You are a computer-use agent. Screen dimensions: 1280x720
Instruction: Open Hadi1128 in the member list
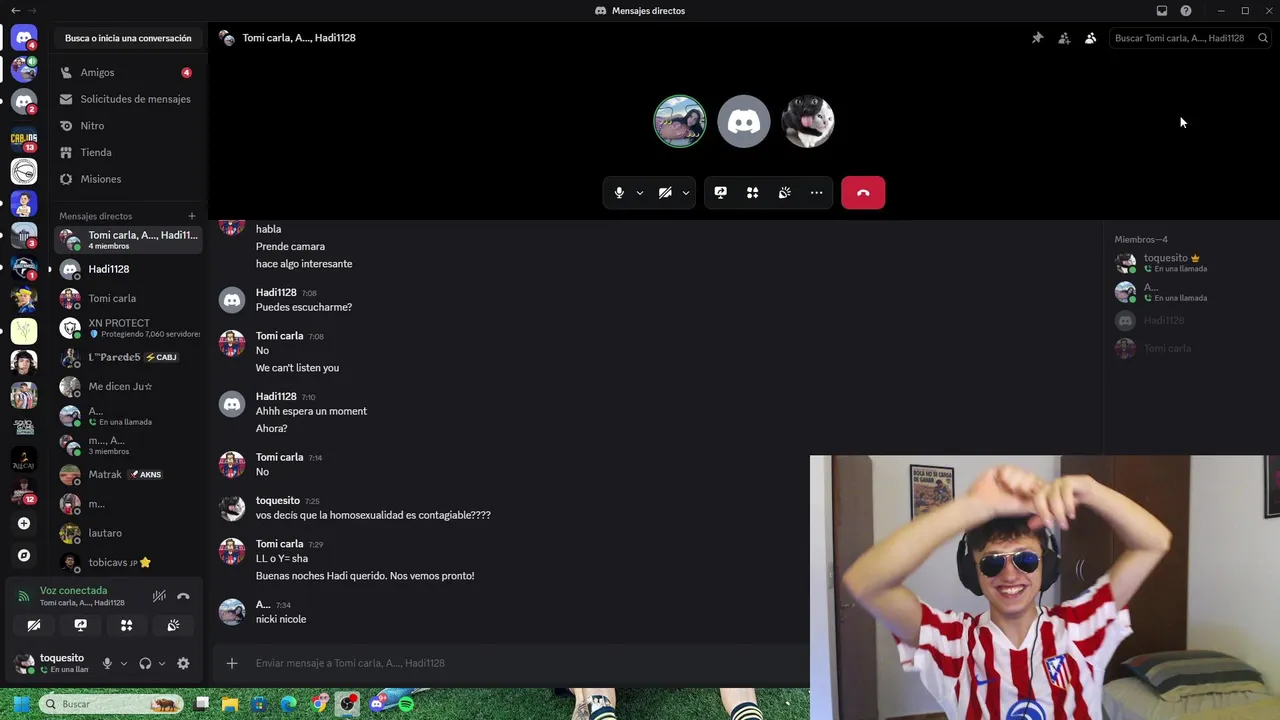[x=1190, y=320]
